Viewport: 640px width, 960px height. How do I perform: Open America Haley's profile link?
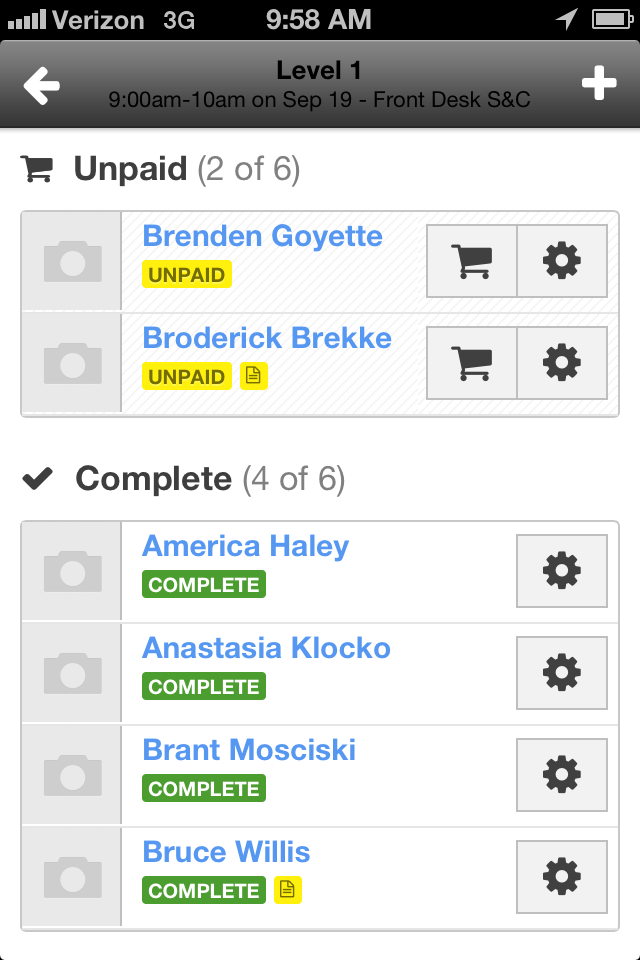tap(245, 546)
